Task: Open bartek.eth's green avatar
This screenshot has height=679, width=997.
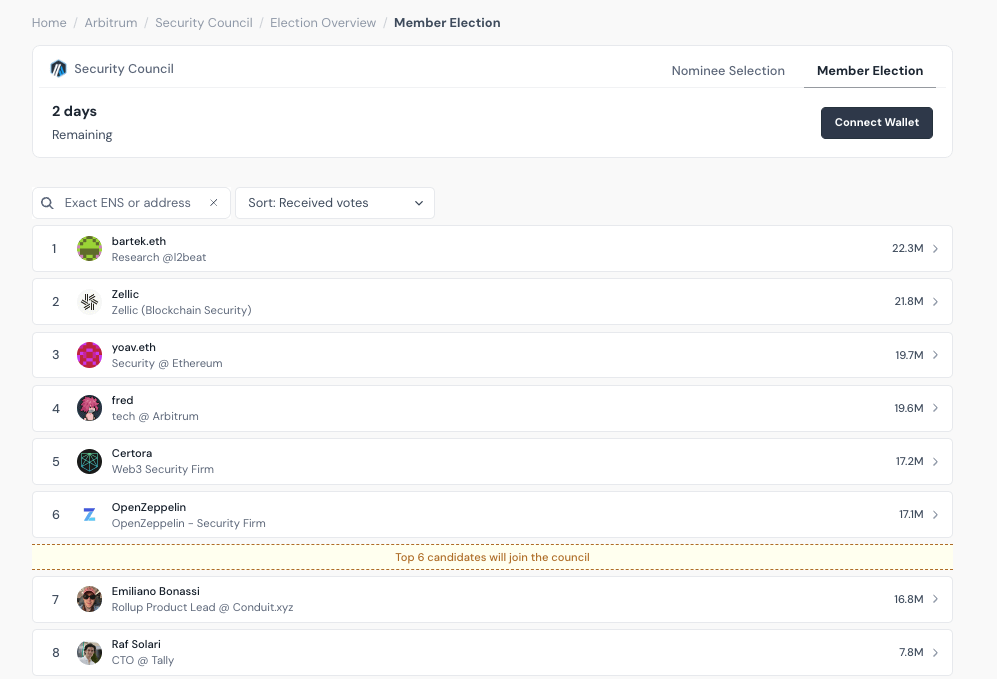Action: tap(90, 249)
